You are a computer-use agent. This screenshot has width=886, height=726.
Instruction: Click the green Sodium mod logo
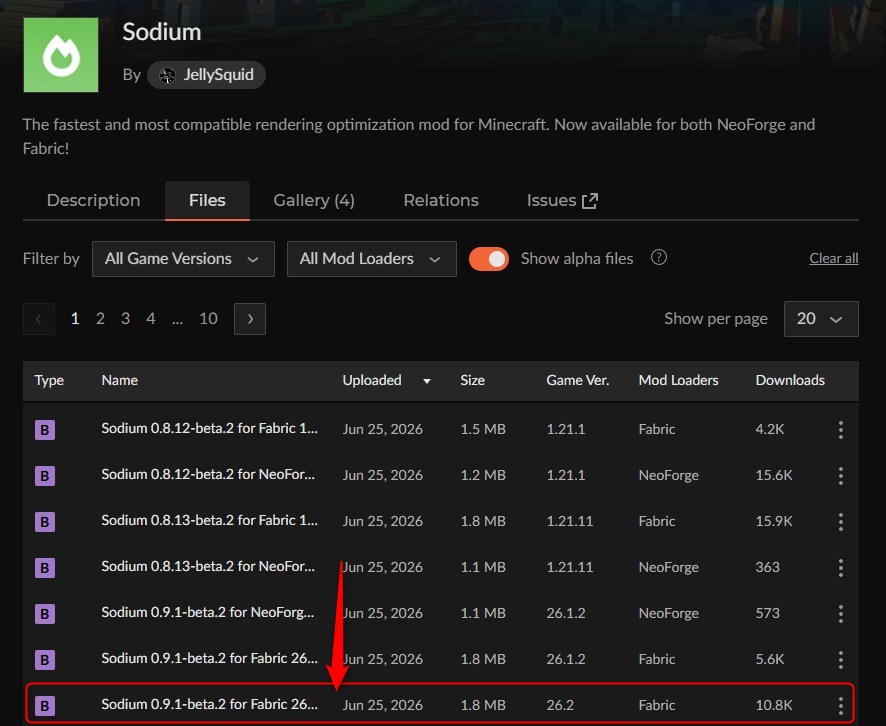[60, 55]
